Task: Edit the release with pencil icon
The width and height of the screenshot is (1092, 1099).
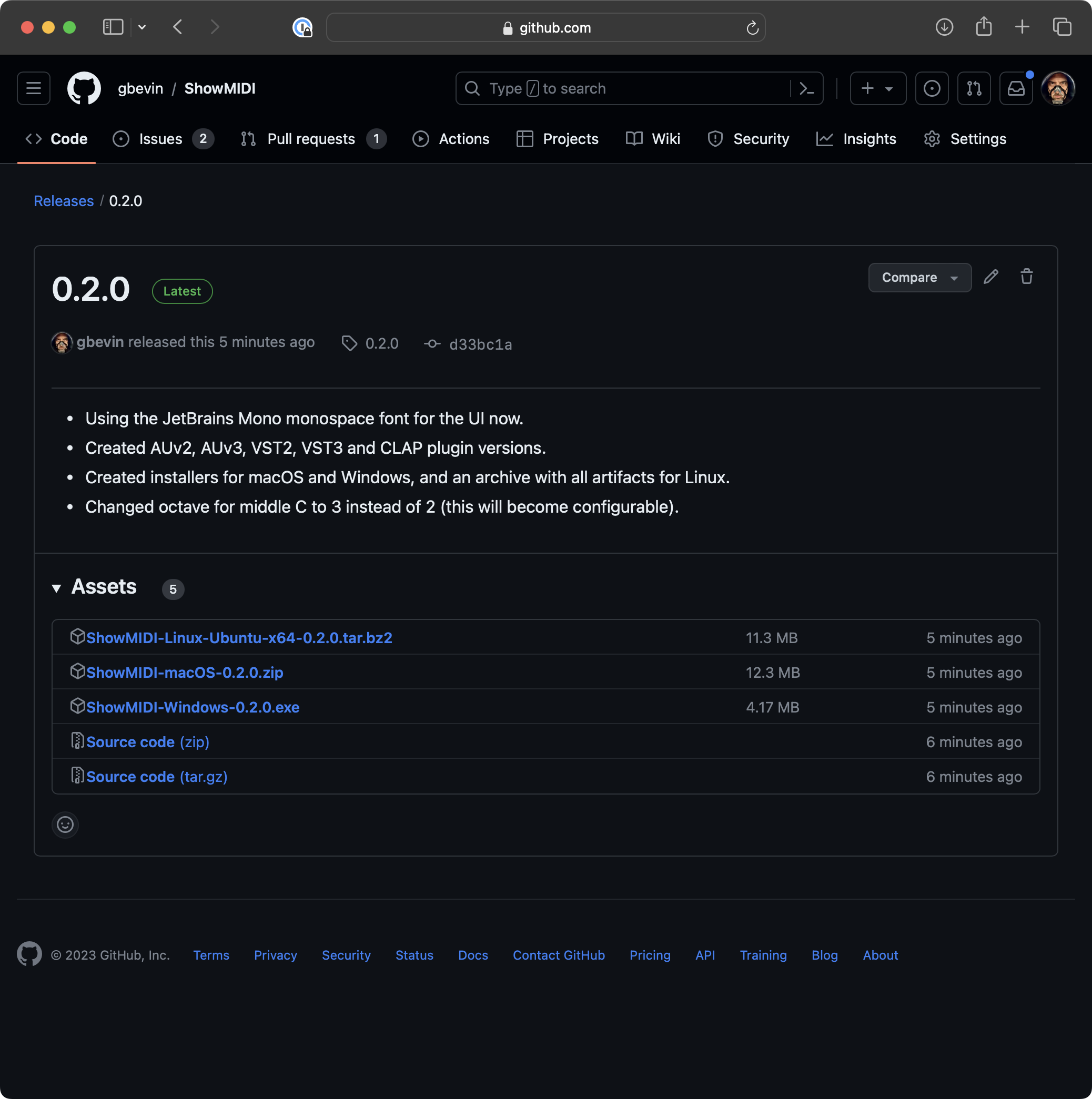Action: 990,277
